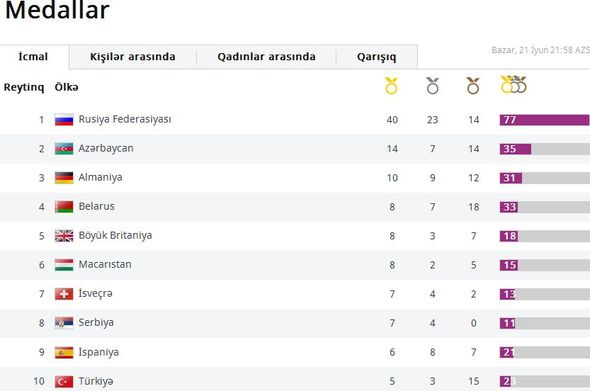Click the Russian Federation flag icon
This screenshot has height=391, width=590.
coord(64,120)
